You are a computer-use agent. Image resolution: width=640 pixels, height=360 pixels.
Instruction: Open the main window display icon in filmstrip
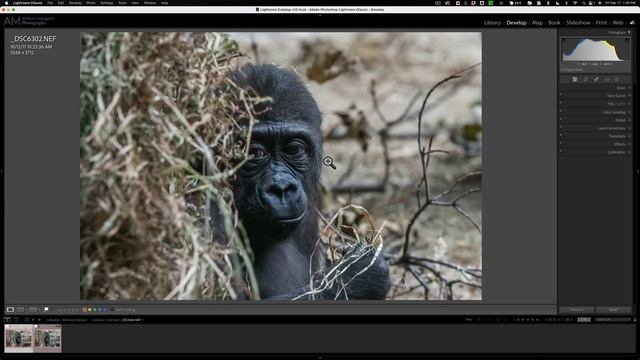pyautogui.click(x=7, y=320)
